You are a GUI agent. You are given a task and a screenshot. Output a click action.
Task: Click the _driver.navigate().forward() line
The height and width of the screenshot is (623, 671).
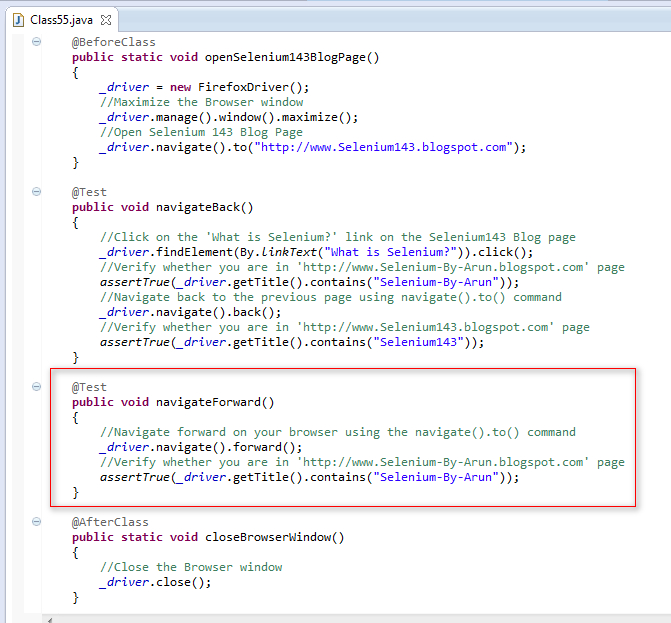pyautogui.click(x=201, y=447)
